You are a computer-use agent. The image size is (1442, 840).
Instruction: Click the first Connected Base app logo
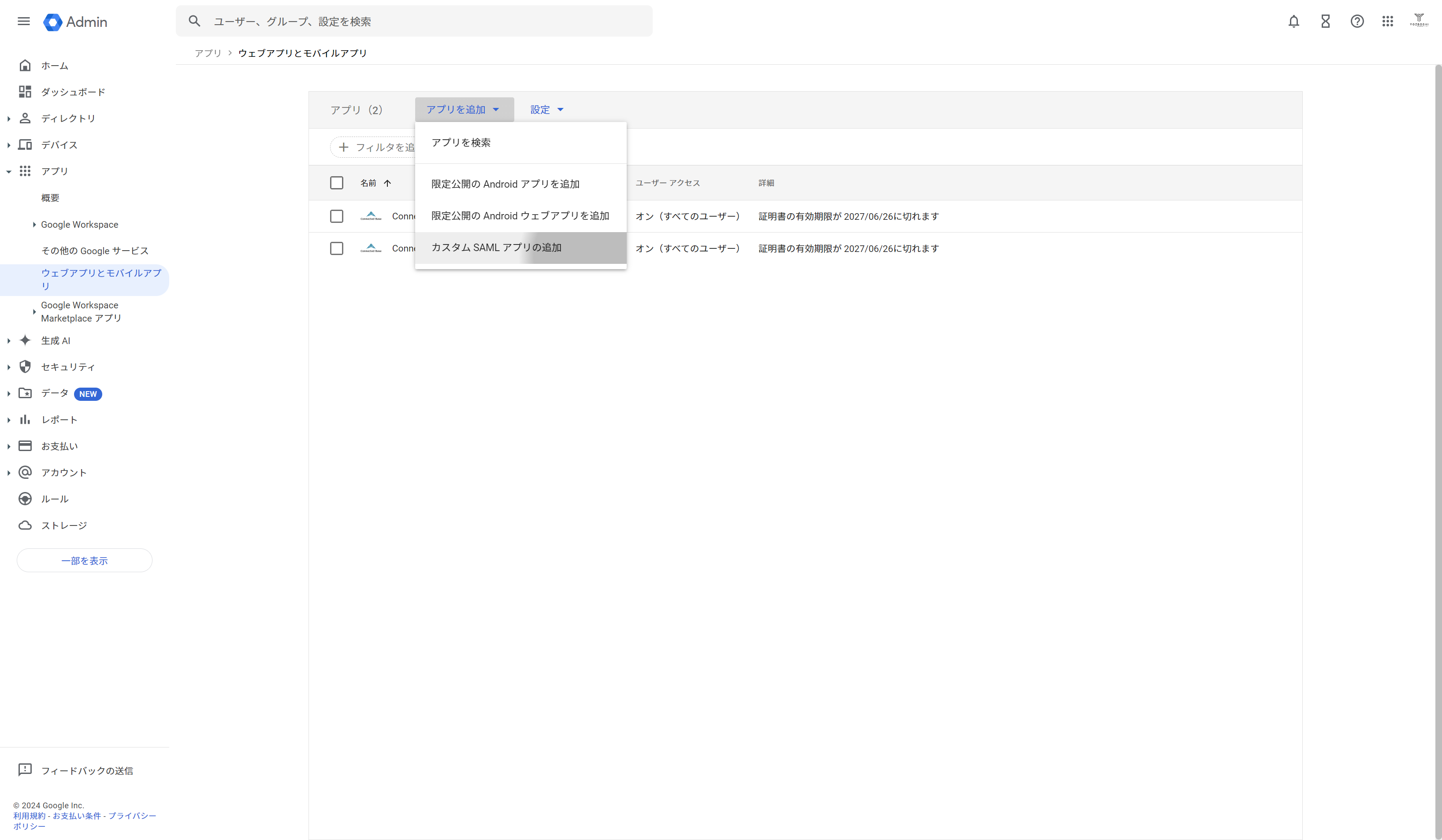point(371,216)
